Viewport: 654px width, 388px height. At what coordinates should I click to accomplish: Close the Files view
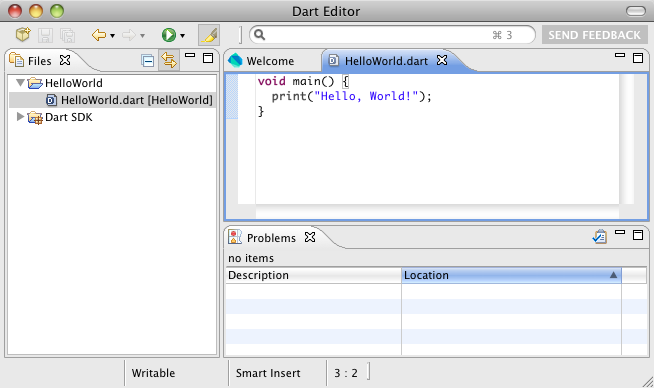click(65, 60)
